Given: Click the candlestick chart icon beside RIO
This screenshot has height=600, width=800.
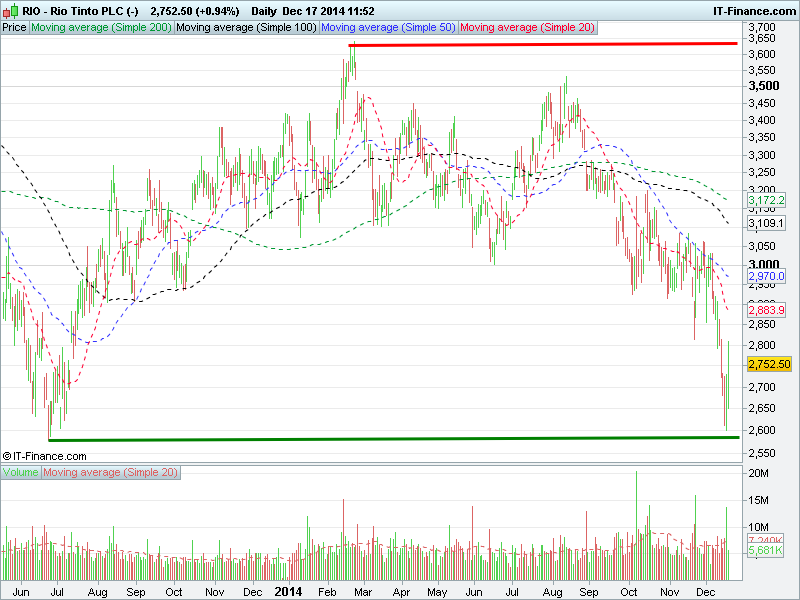Looking at the screenshot, I should coord(11,10).
